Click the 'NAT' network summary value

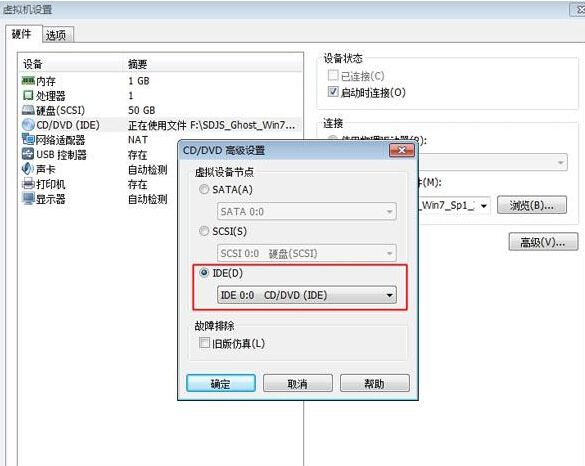138,140
